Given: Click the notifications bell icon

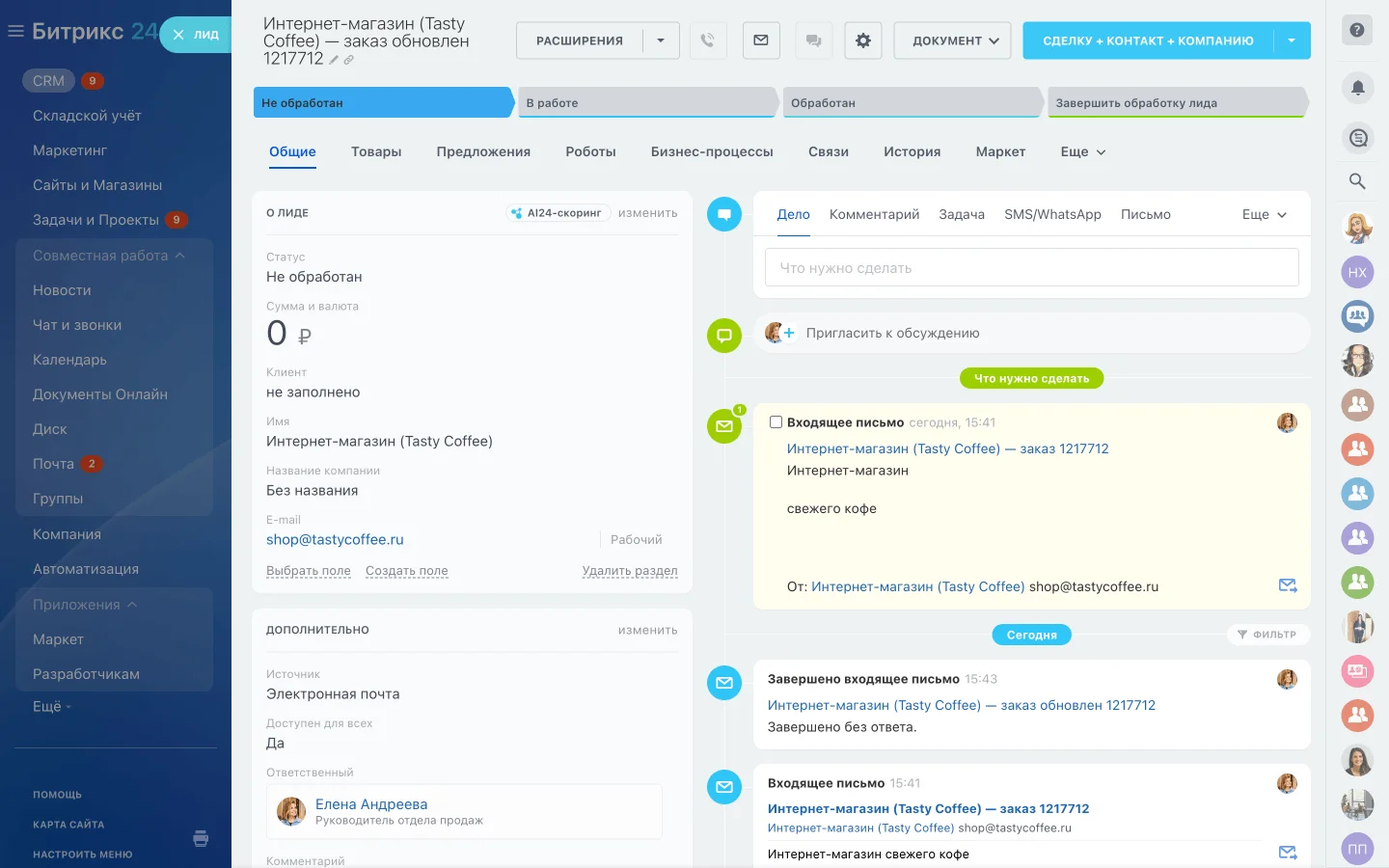Looking at the screenshot, I should 1357,89.
